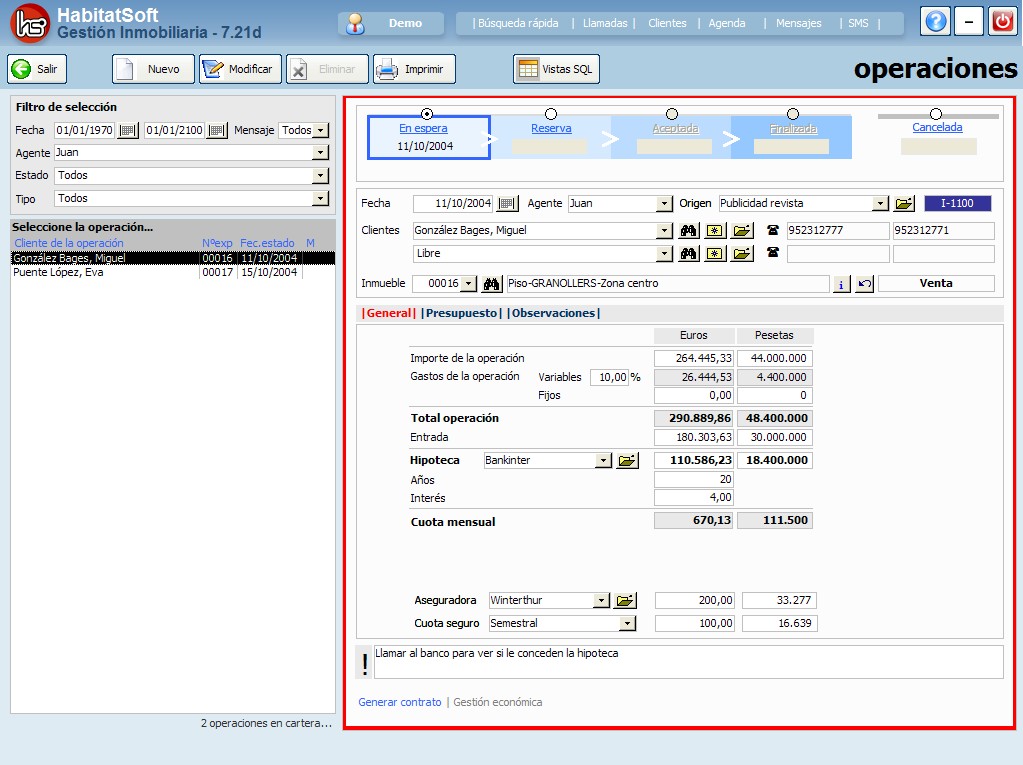Select the Cancelada status radio button

coord(936,114)
